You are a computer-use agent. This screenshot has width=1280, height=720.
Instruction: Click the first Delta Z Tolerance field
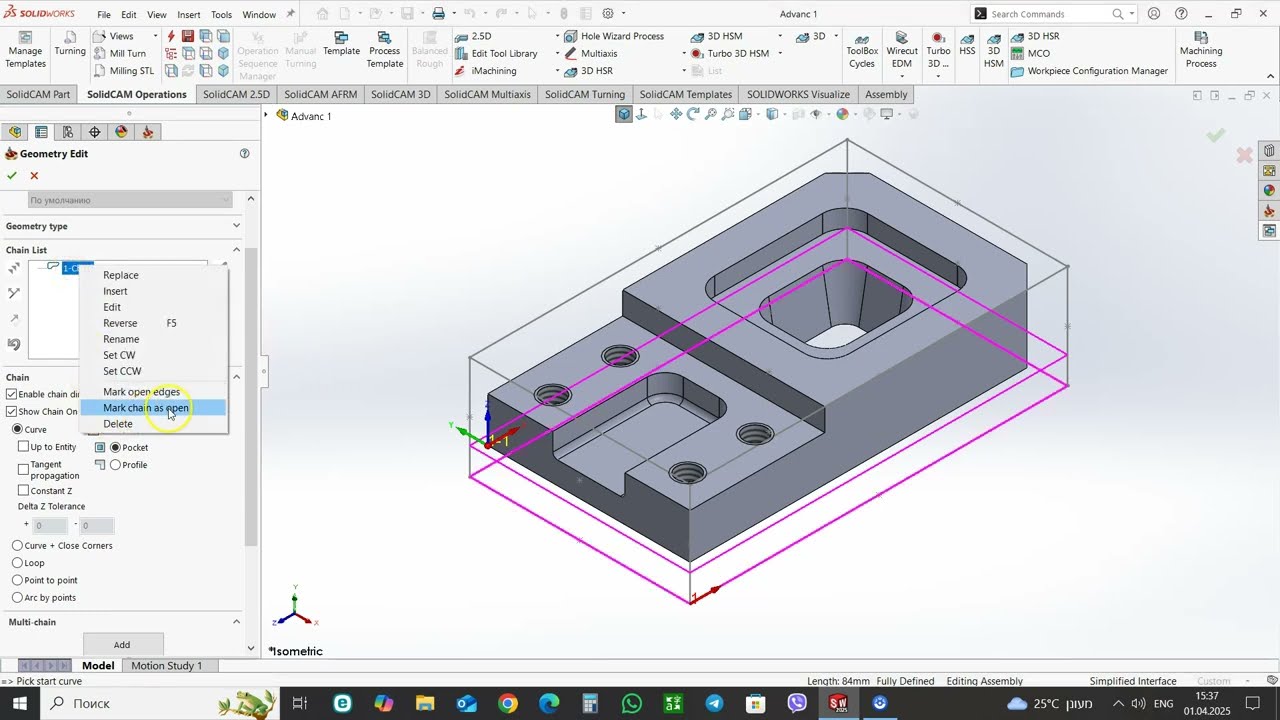(50, 526)
